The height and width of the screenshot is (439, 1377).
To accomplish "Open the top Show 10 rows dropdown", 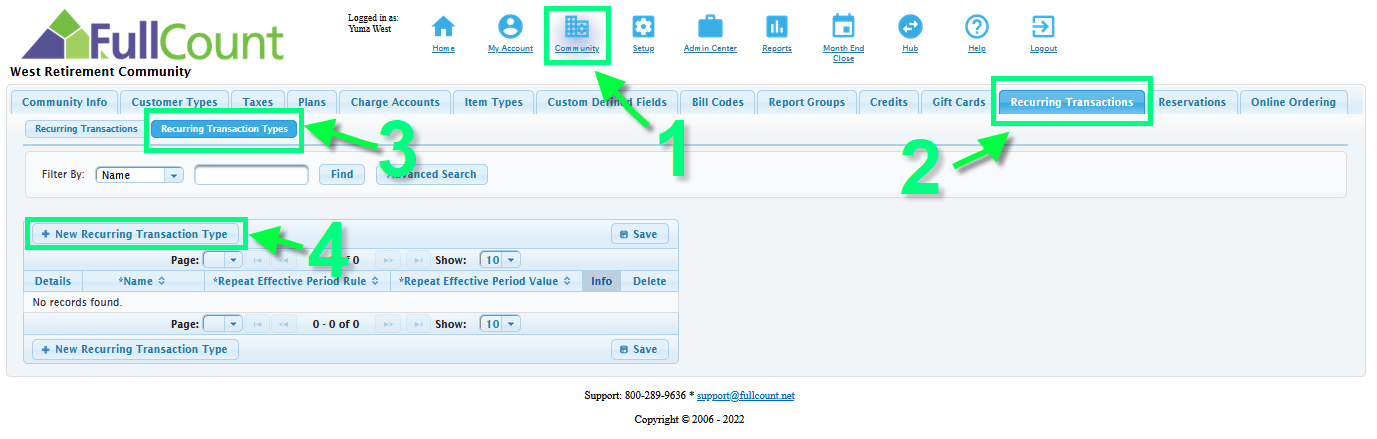I will coord(511,260).
